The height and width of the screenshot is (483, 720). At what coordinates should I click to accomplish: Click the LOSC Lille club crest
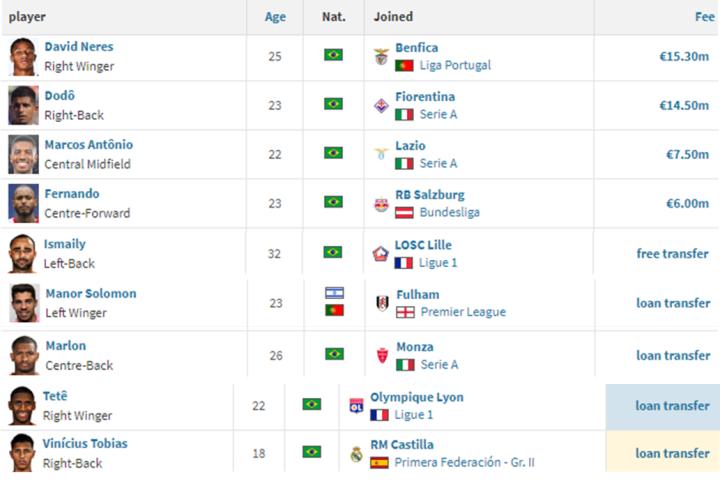[380, 254]
